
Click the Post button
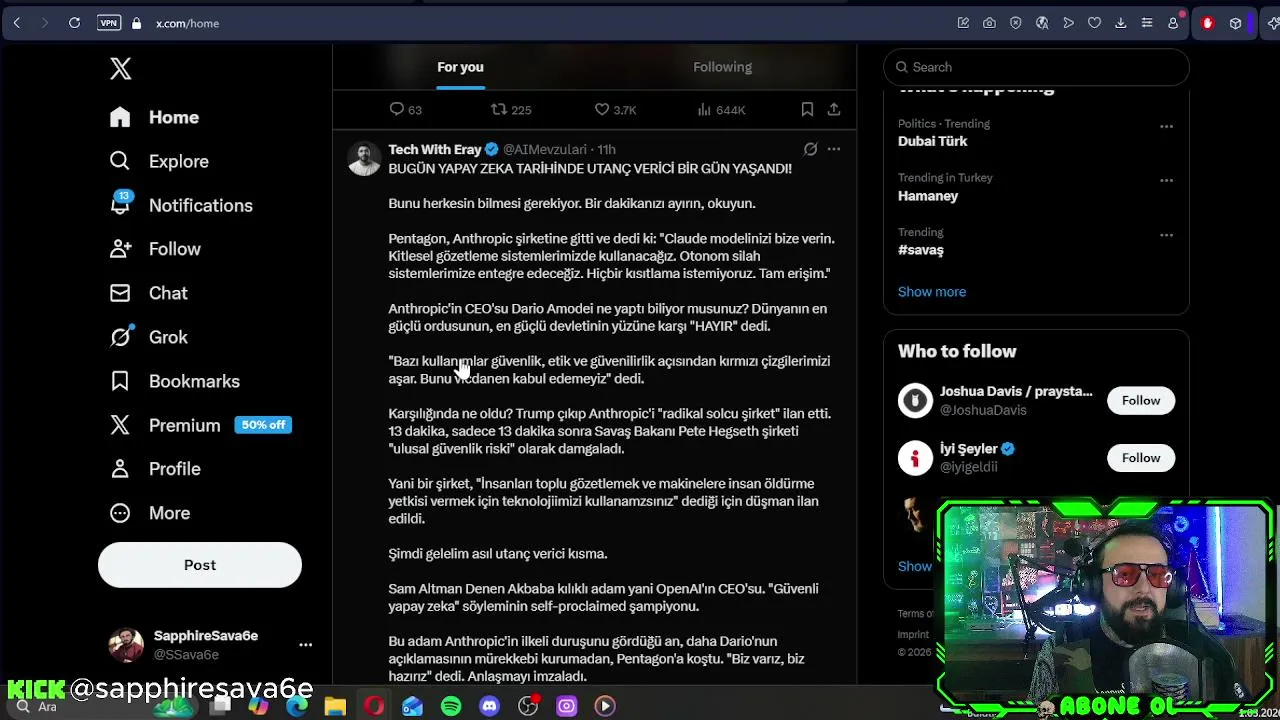200,565
